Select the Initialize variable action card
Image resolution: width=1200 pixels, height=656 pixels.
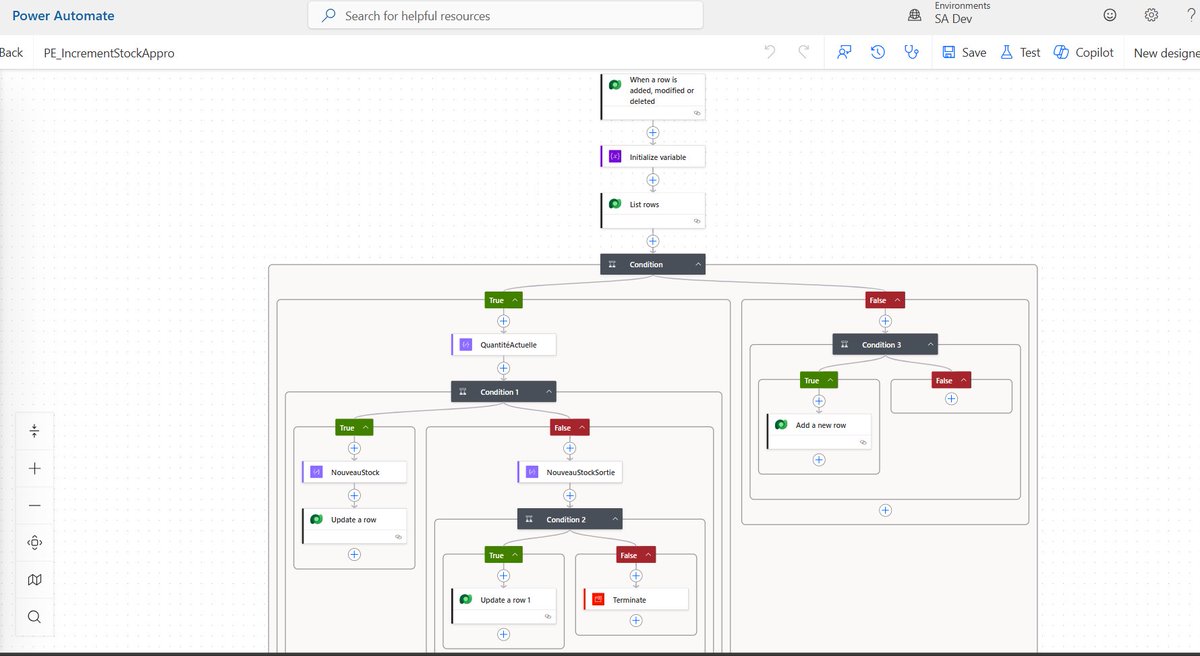(653, 157)
